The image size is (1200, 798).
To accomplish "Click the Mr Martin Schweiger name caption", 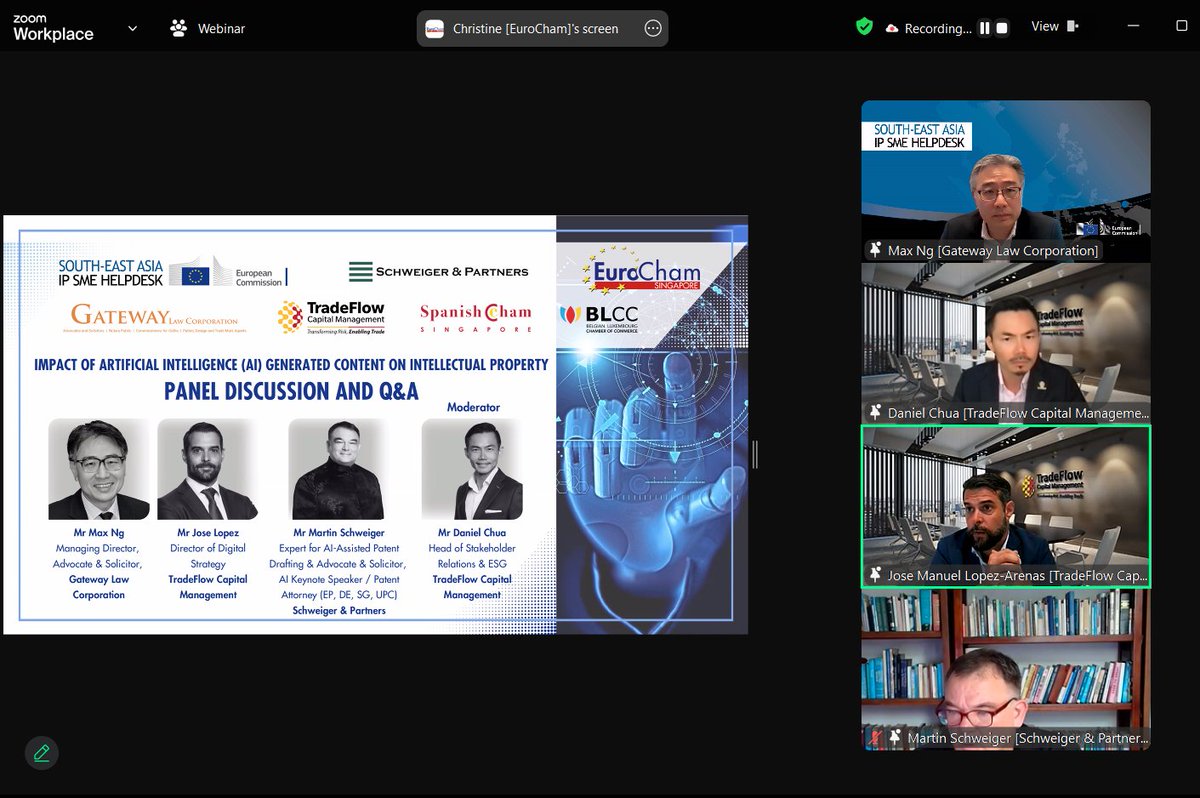I will tap(339, 533).
